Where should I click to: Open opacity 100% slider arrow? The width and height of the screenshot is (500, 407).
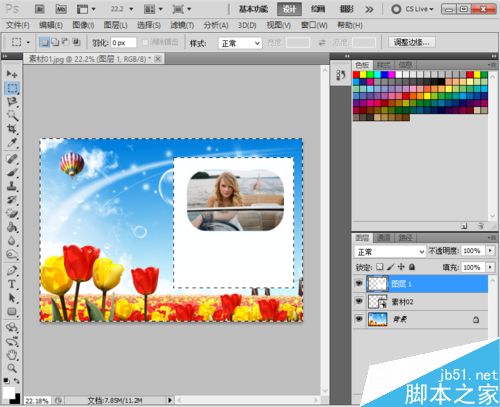tap(490, 250)
